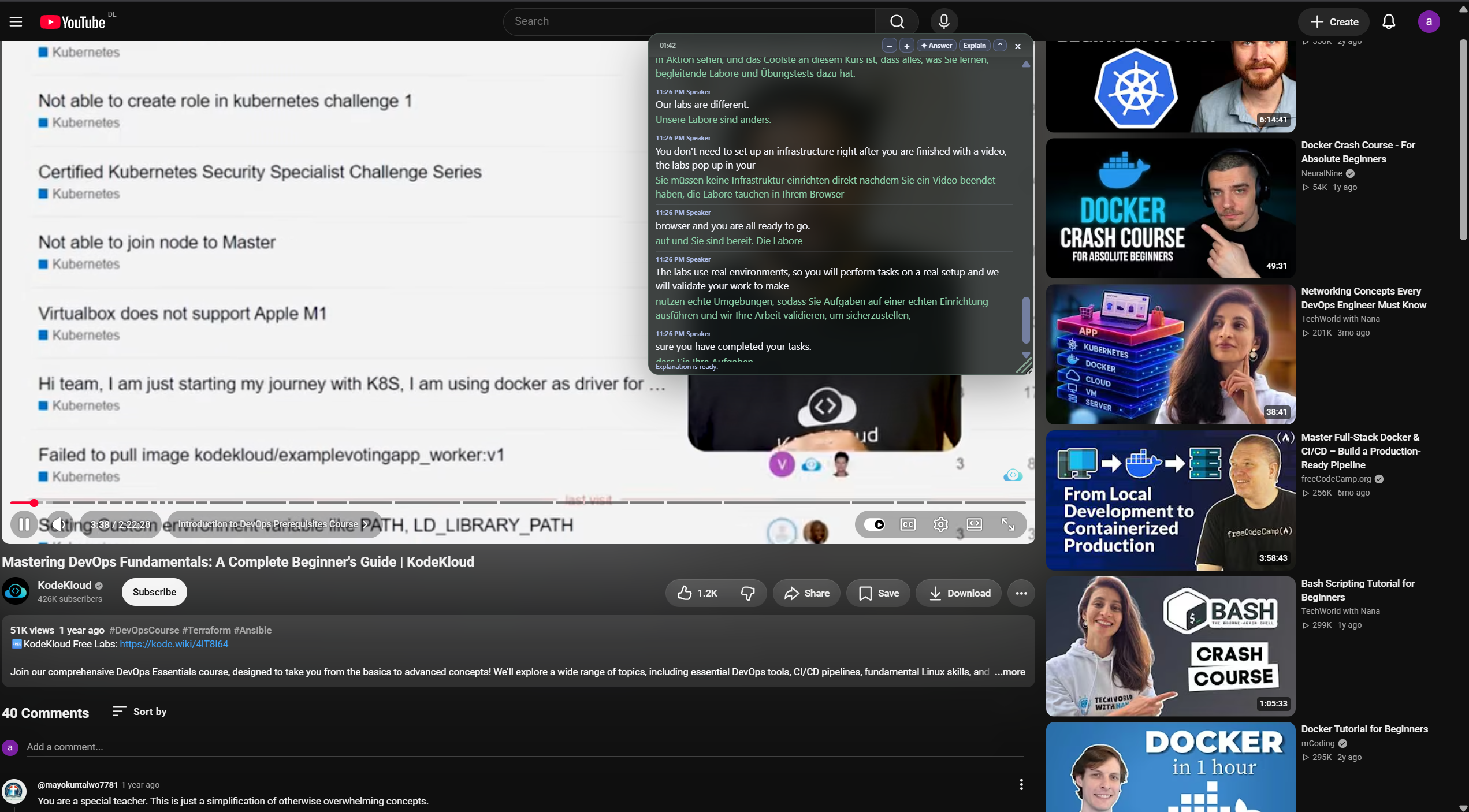This screenshot has height=812, width=1469.
Task: Click the 3:38 / 2:22:28 time display
Action: [120, 524]
